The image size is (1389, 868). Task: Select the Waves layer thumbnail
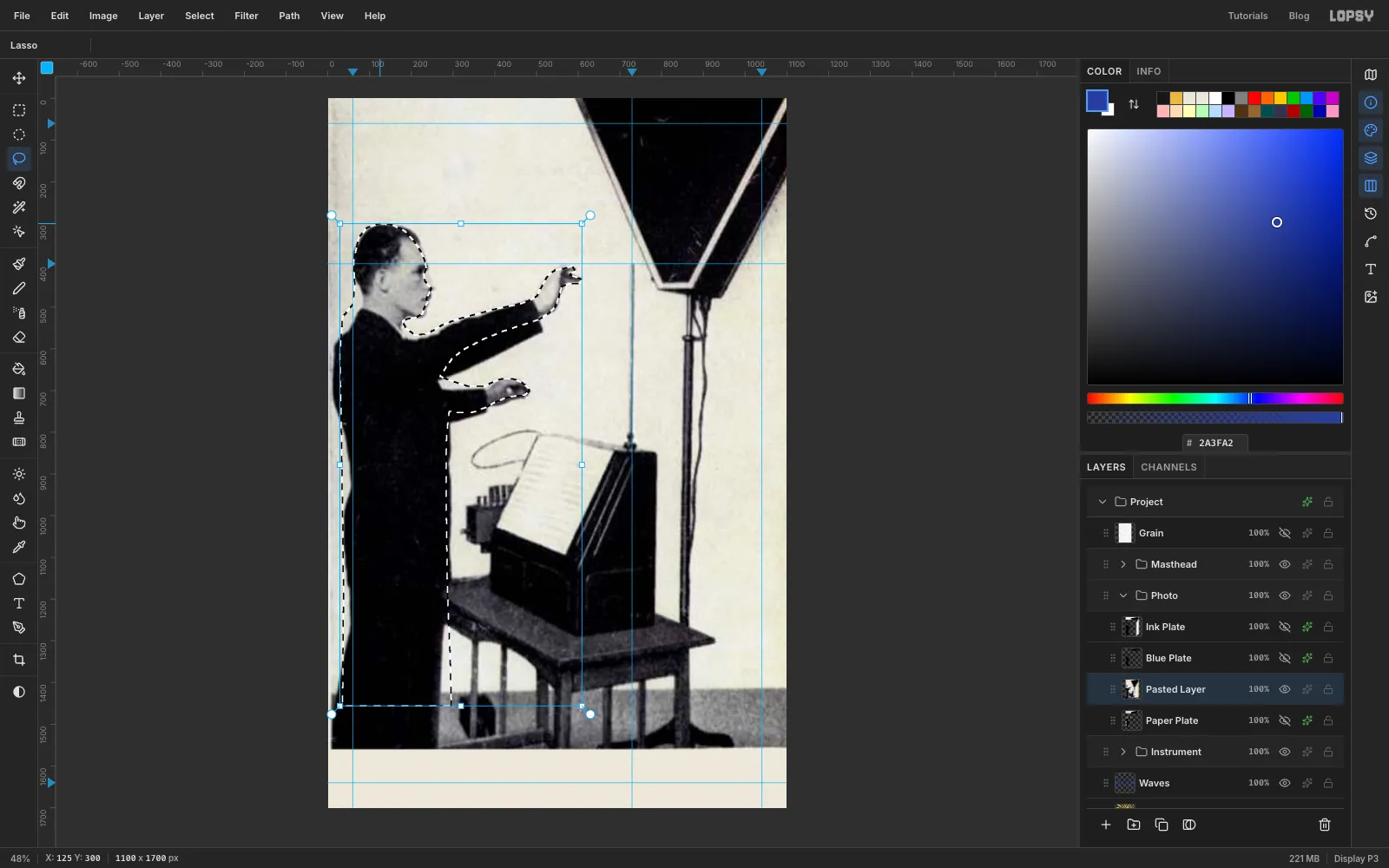1125,783
